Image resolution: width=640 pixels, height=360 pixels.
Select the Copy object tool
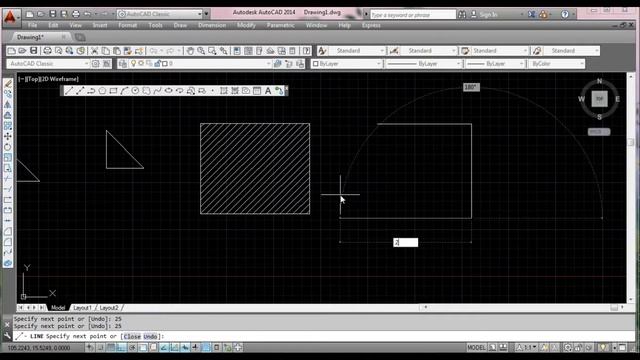coord(8,94)
